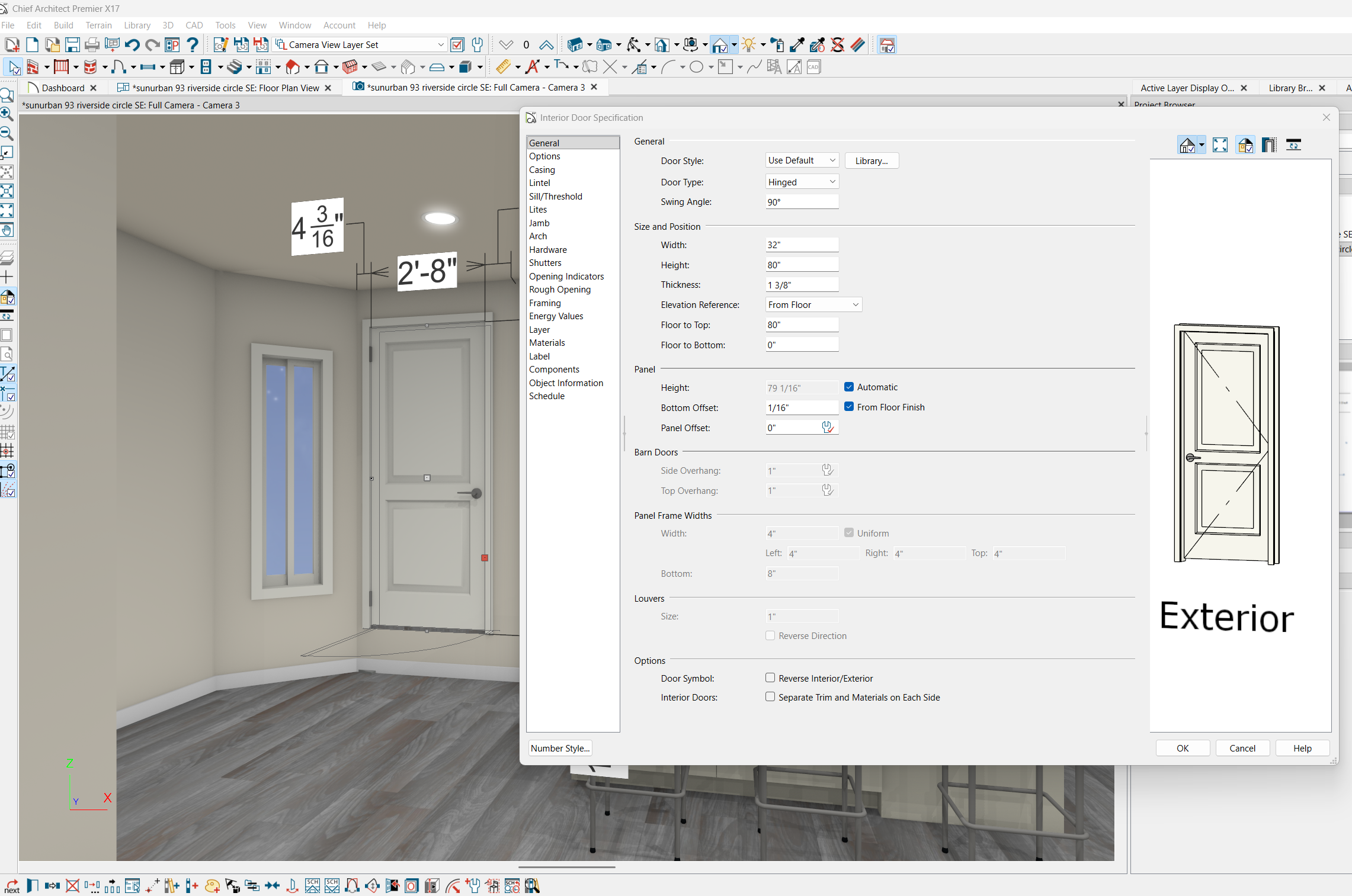Select Casing in the dialog panel list
Image resolution: width=1352 pixels, height=896 pixels.
coord(542,170)
